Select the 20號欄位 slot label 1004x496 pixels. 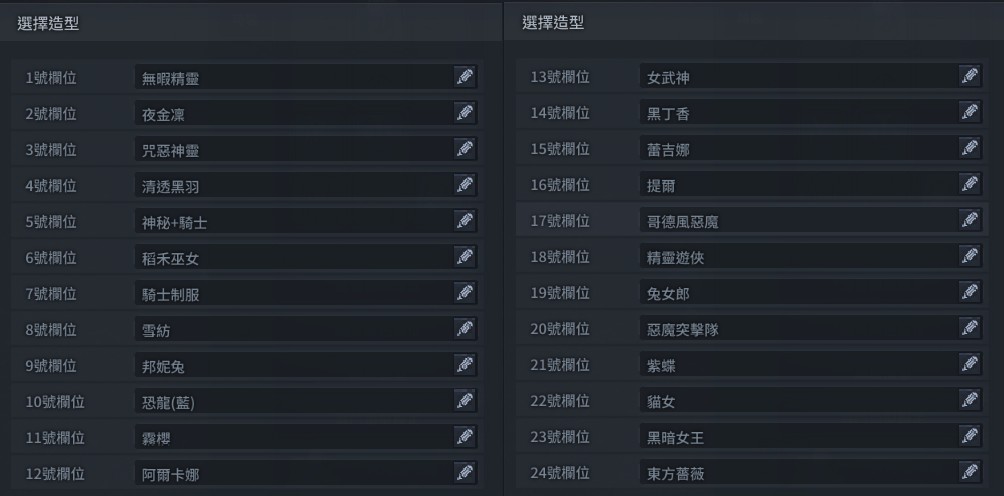coord(560,329)
